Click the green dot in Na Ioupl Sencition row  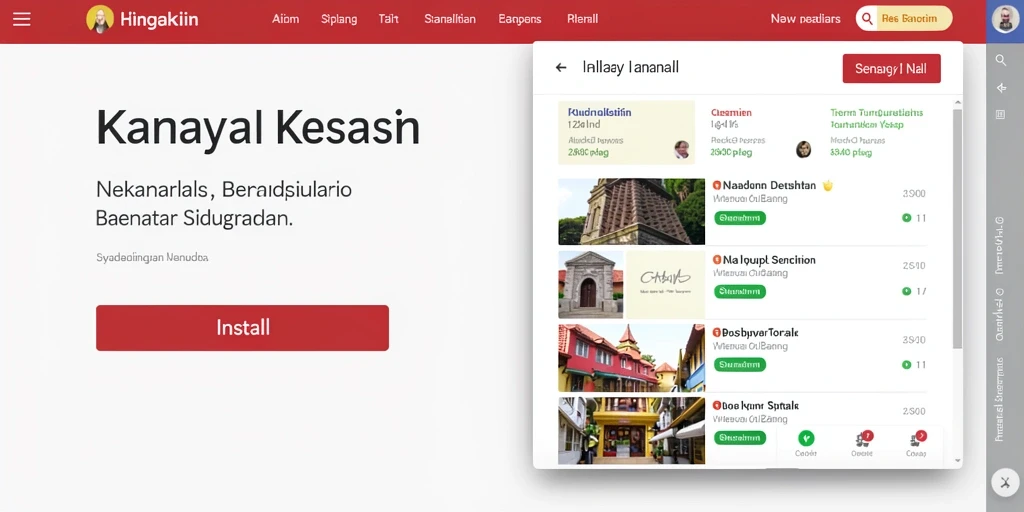click(x=906, y=291)
